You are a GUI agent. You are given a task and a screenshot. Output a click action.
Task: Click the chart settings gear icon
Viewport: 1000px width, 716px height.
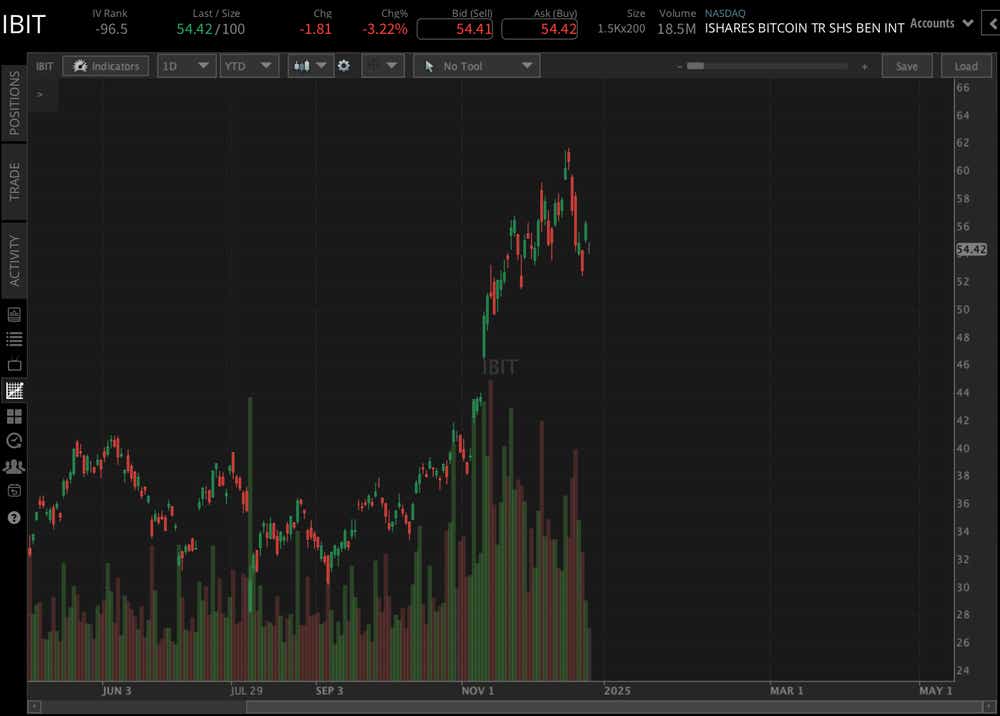[344, 66]
